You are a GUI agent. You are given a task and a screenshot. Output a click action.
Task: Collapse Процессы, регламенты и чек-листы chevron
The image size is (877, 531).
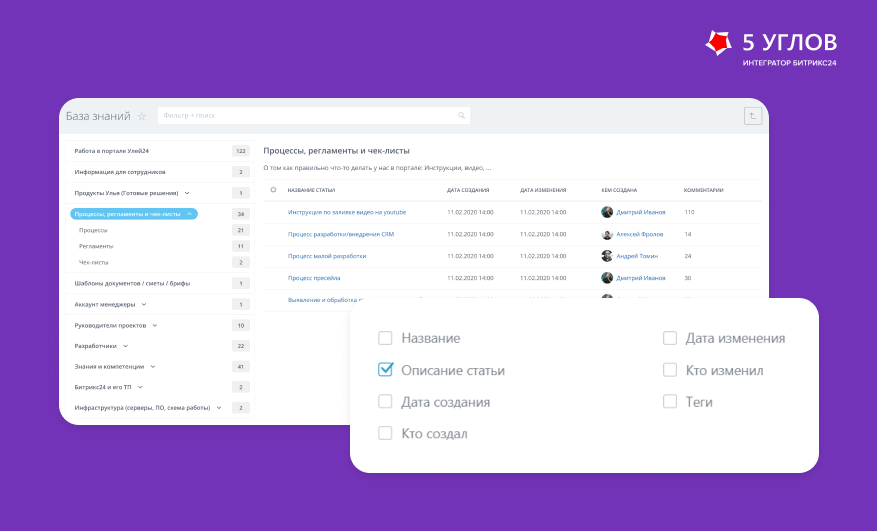click(x=189, y=214)
